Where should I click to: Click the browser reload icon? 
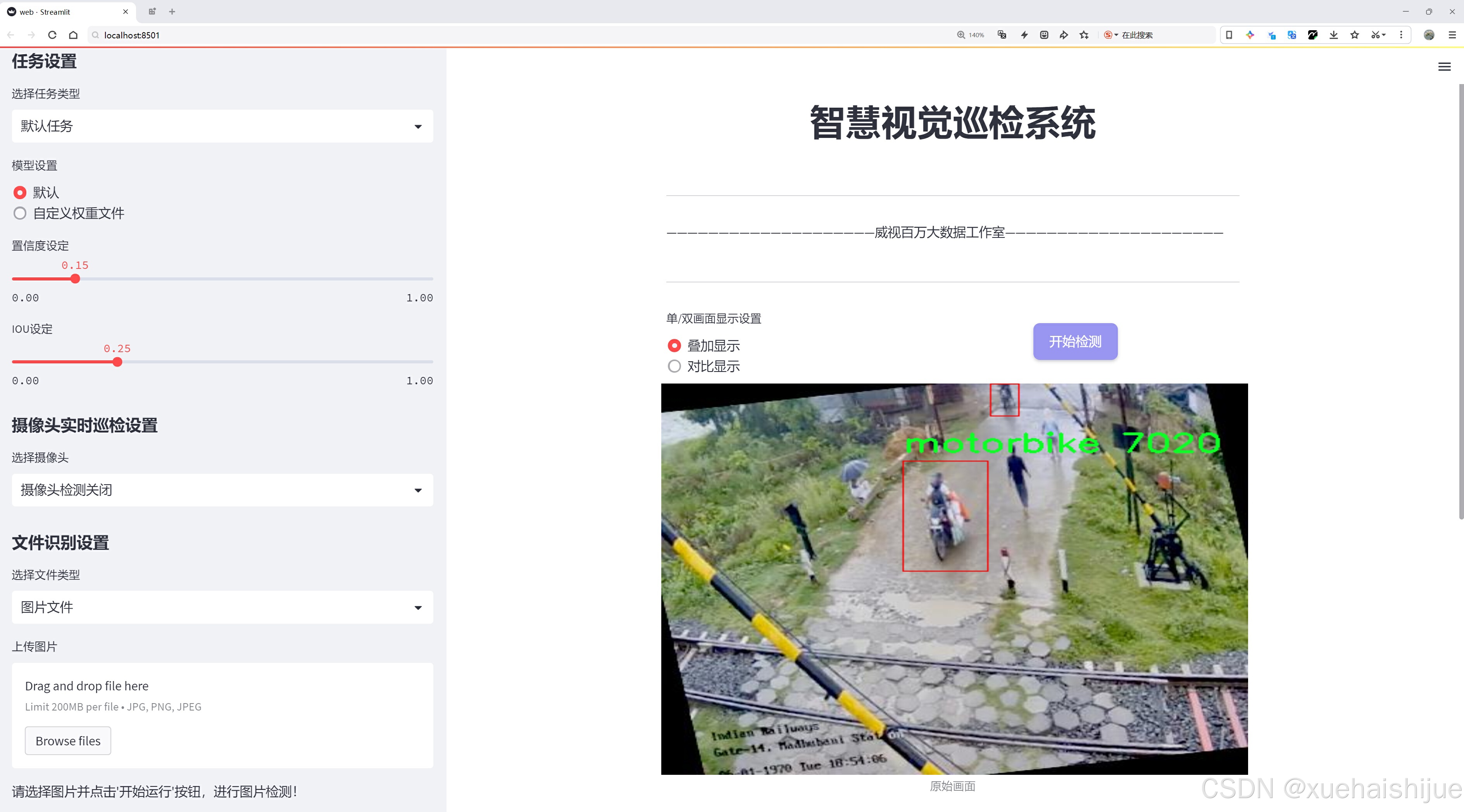(x=52, y=35)
